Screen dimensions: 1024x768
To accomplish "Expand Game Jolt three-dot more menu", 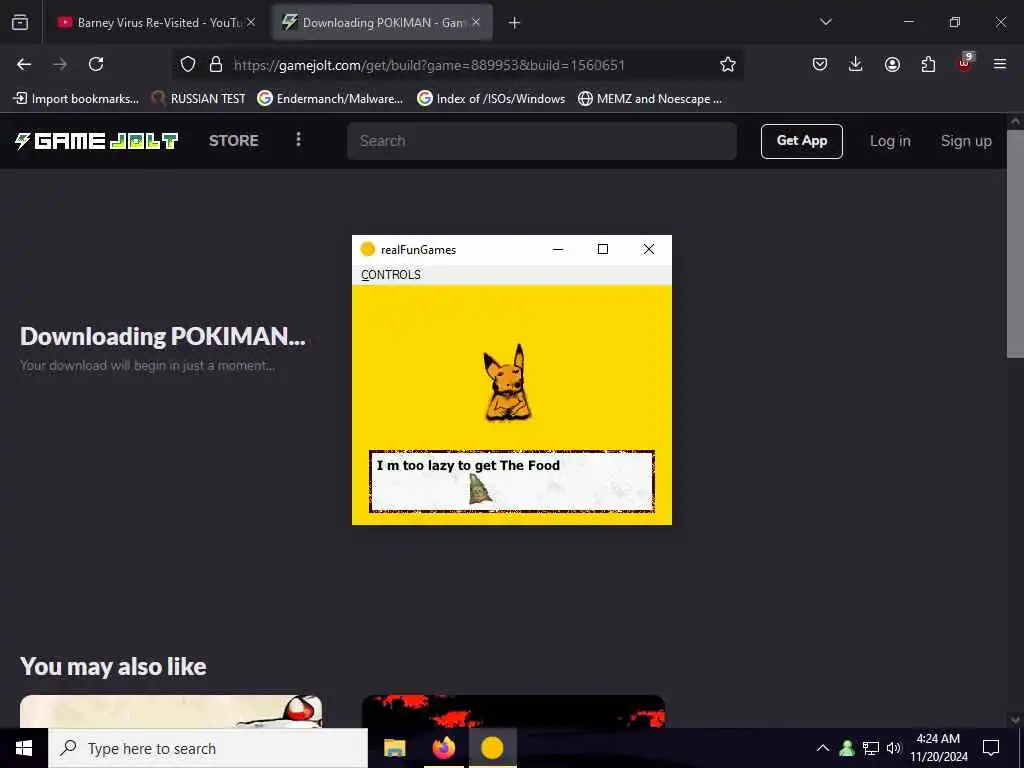I will tap(298, 140).
